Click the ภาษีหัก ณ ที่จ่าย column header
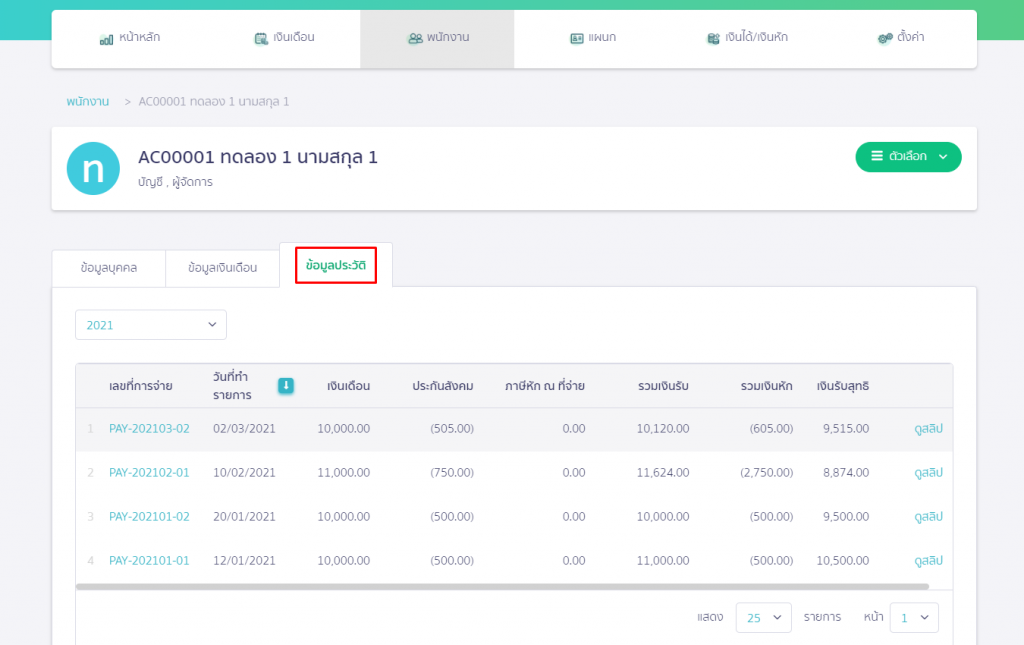Image resolution: width=1024 pixels, height=645 pixels. [545, 386]
